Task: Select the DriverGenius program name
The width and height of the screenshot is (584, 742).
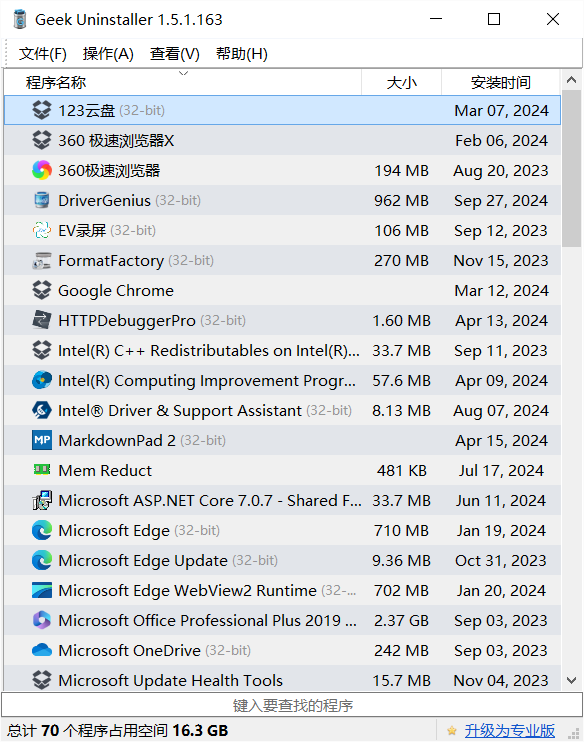Action: (x=104, y=201)
